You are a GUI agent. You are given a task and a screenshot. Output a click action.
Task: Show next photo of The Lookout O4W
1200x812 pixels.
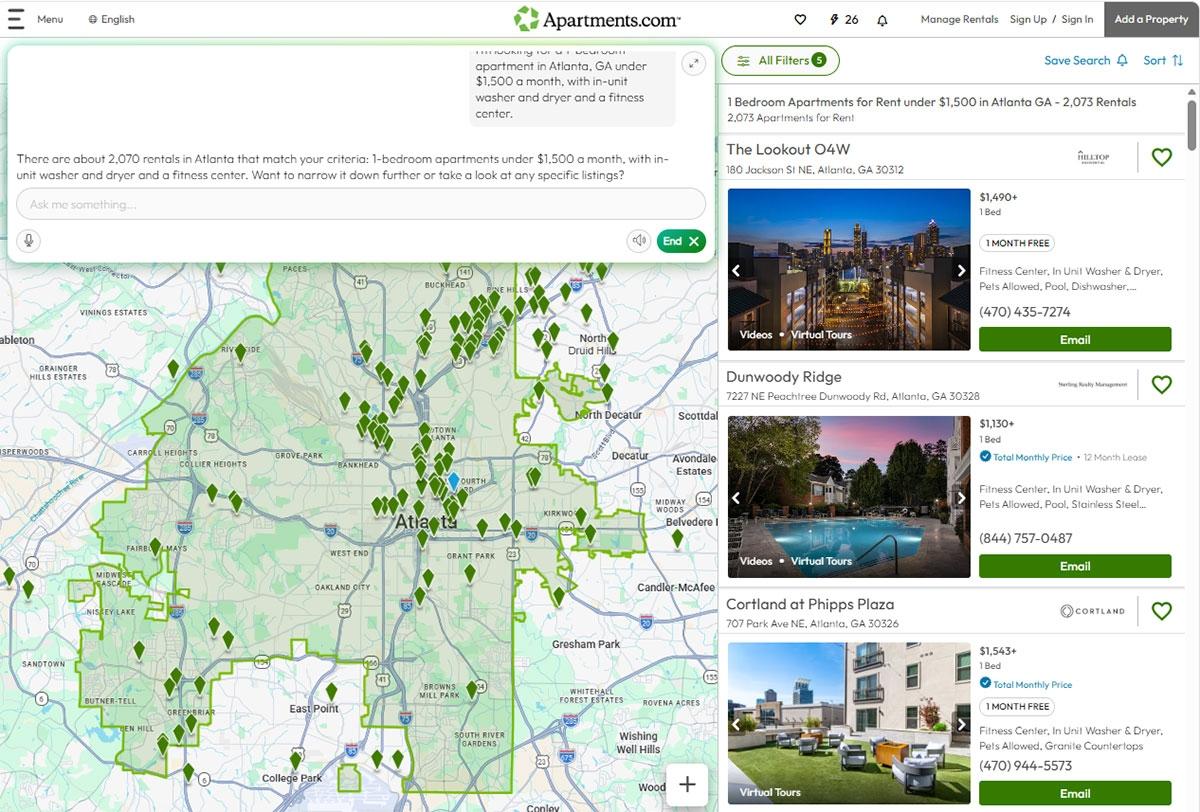[x=962, y=270]
